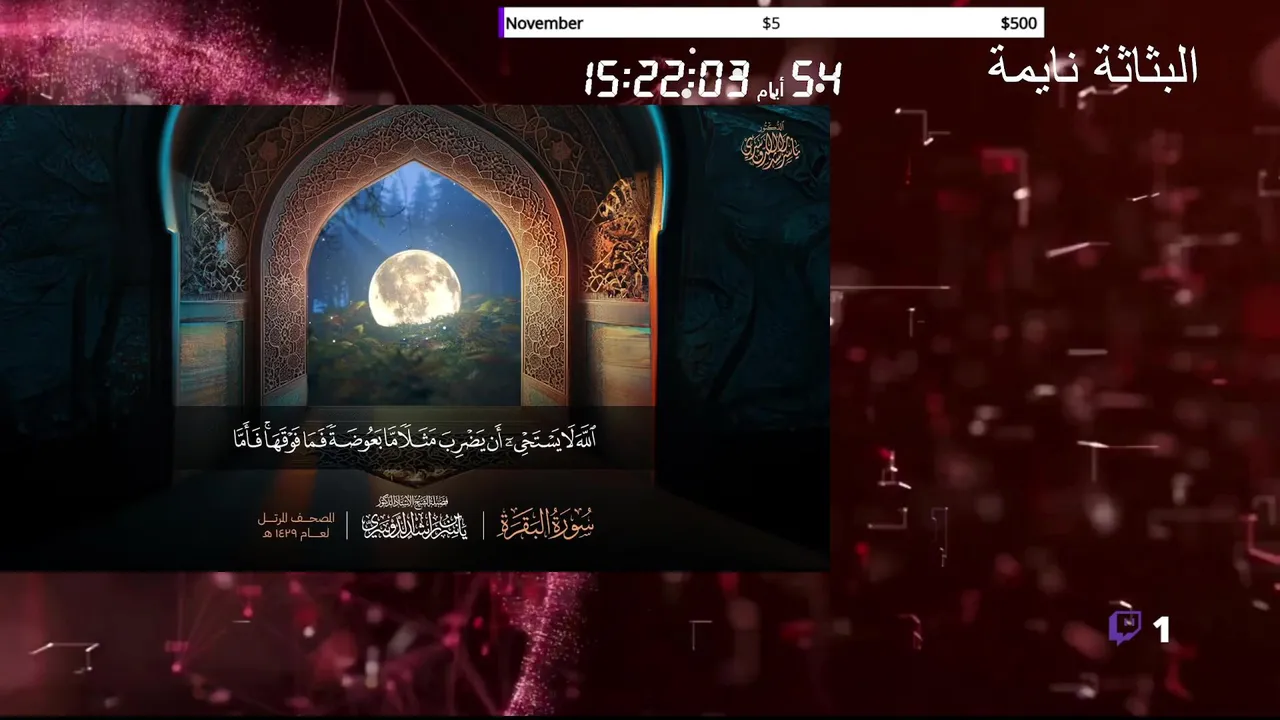Click the golden calligraphy logo at top of the video
This screenshot has width=1280, height=720.
770,146
